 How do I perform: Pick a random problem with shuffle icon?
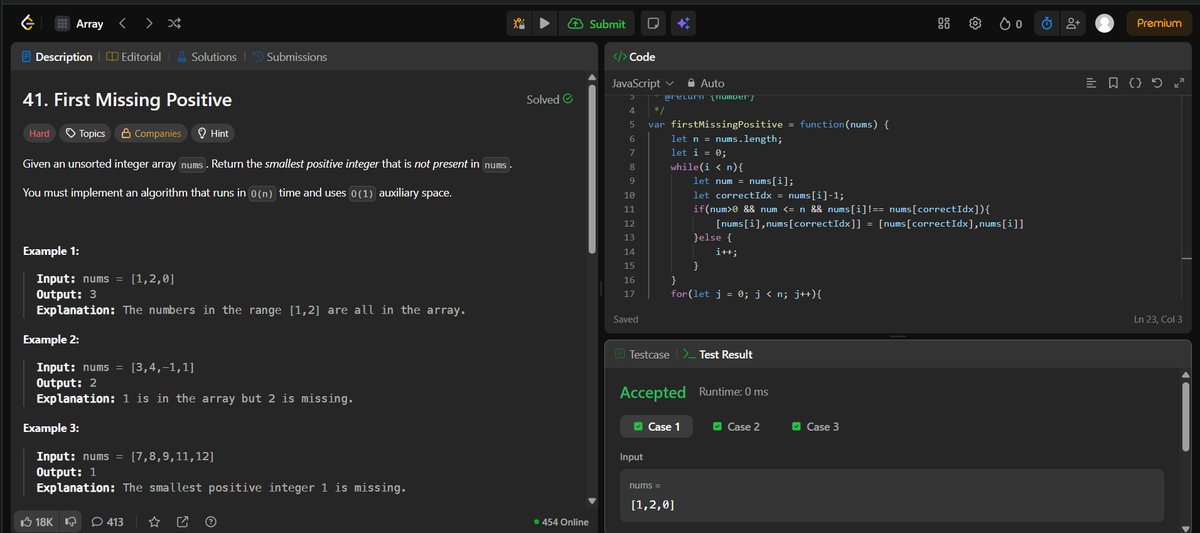tap(175, 23)
